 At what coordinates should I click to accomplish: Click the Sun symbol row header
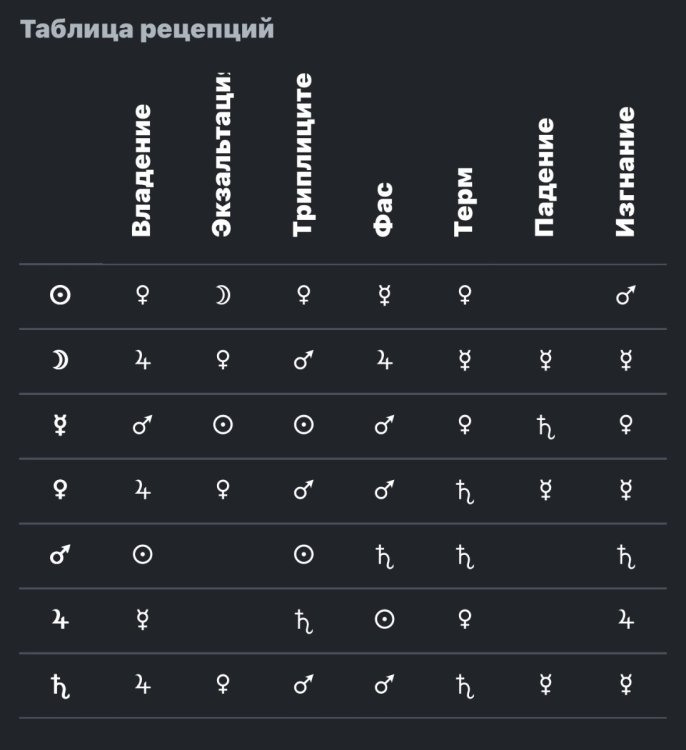(60, 295)
